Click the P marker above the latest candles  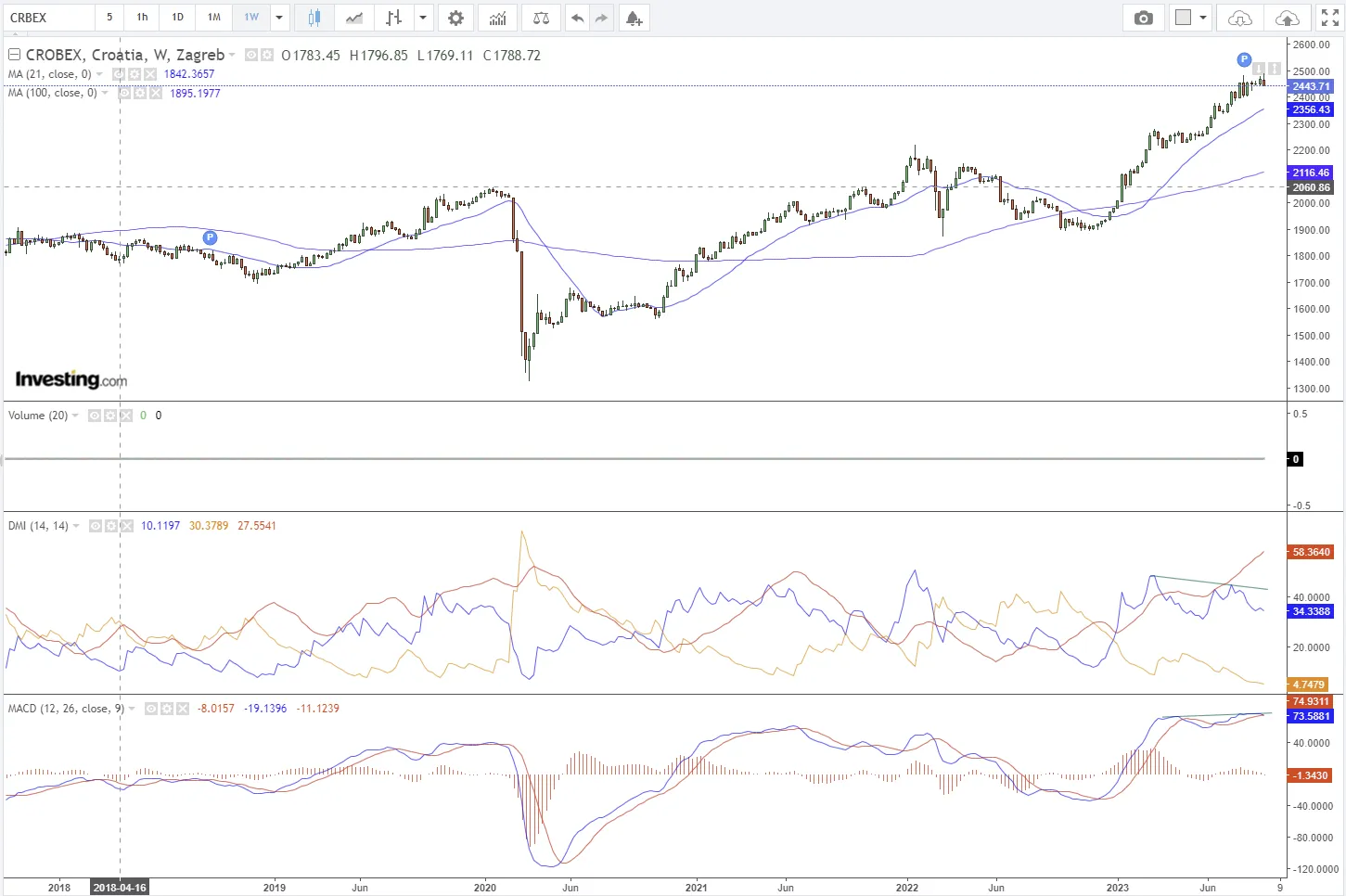tap(1244, 60)
